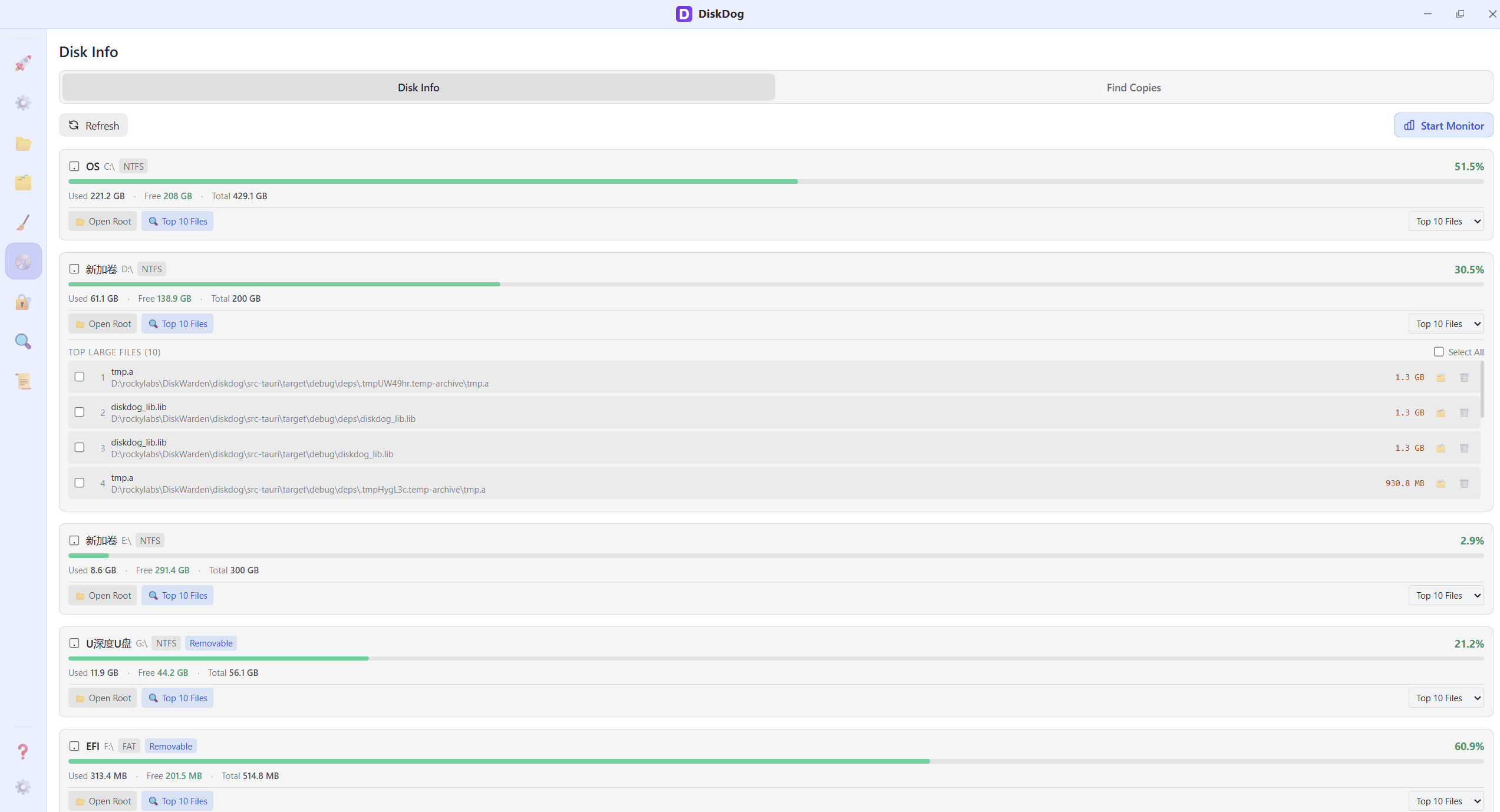Delete the 930.8 MB tmp.a file
The image size is (1500, 812).
[x=1464, y=484]
